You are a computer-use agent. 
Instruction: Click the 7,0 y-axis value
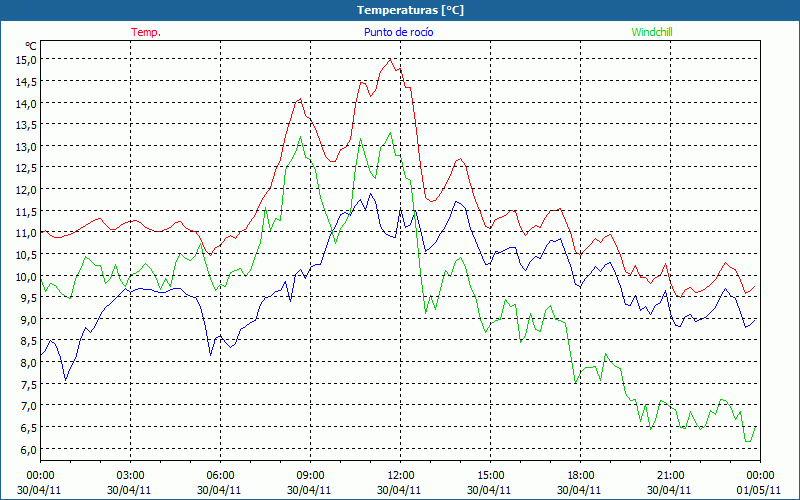pyautogui.click(x=28, y=407)
